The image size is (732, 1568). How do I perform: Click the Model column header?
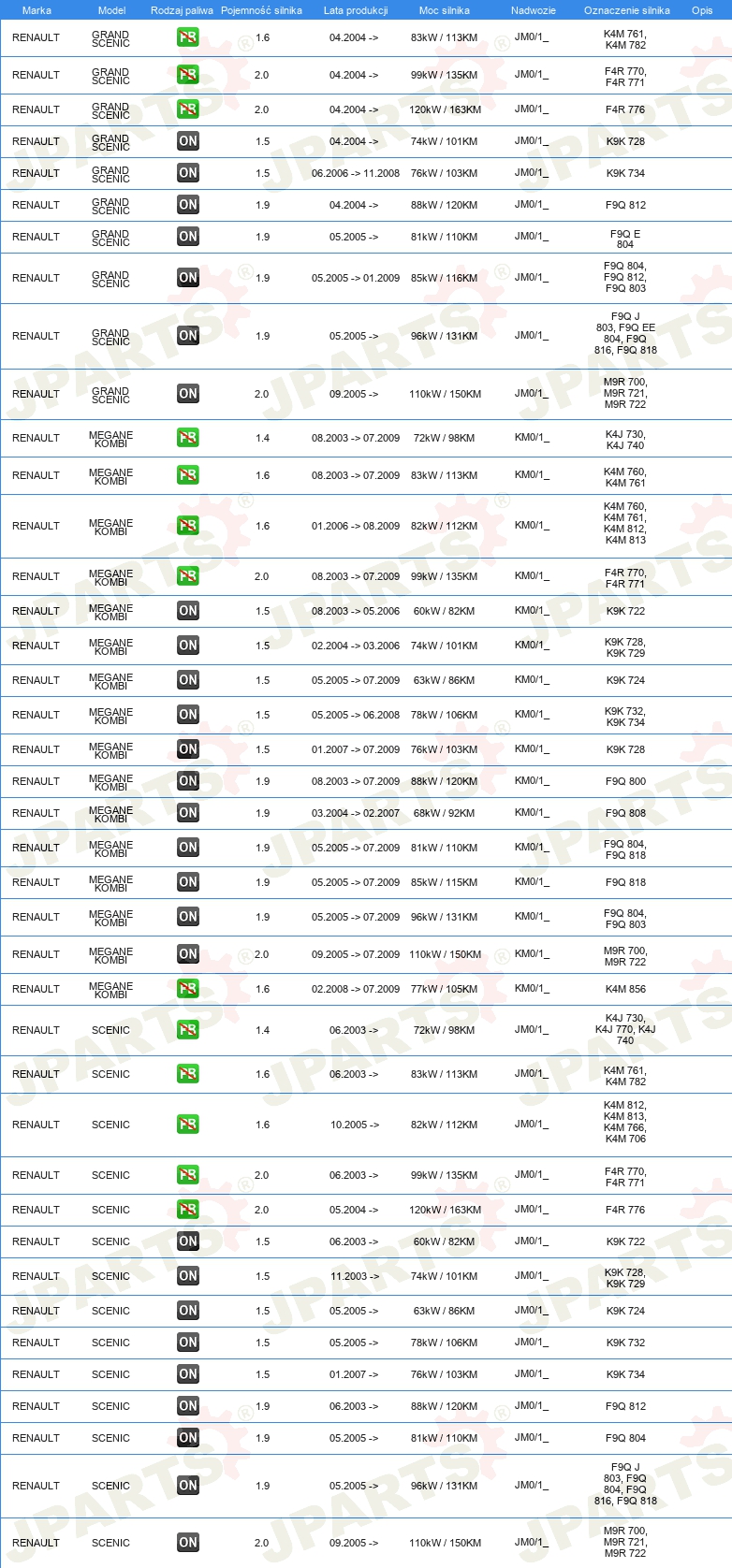click(x=111, y=10)
